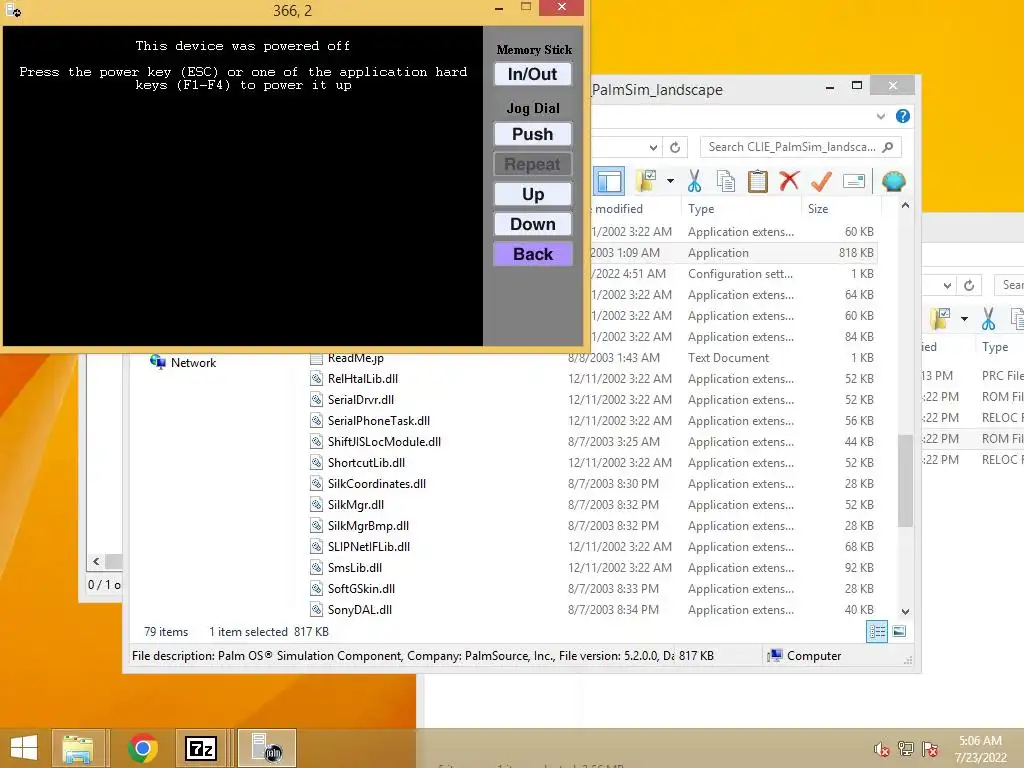Toggle the navigation pane layout icon
This screenshot has width=1024, height=768.
point(609,181)
